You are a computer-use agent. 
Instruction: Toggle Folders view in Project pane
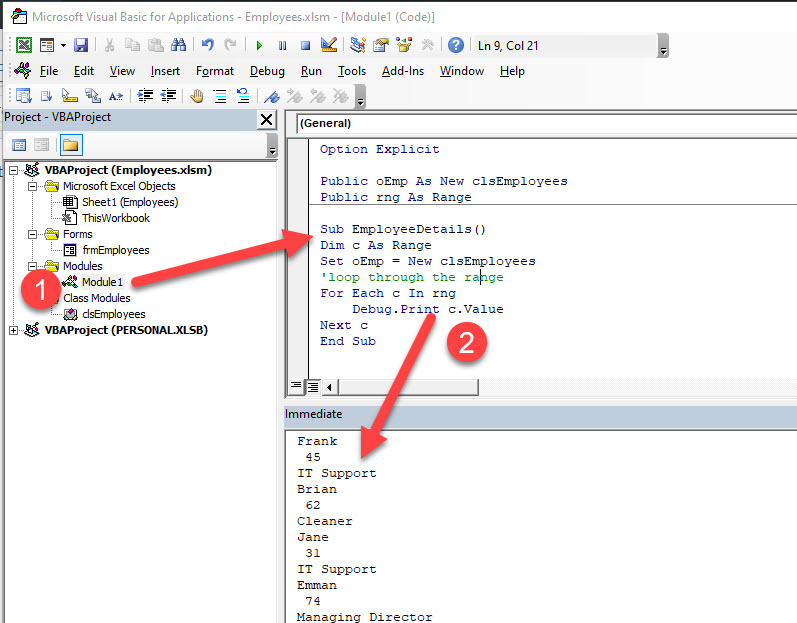click(70, 145)
